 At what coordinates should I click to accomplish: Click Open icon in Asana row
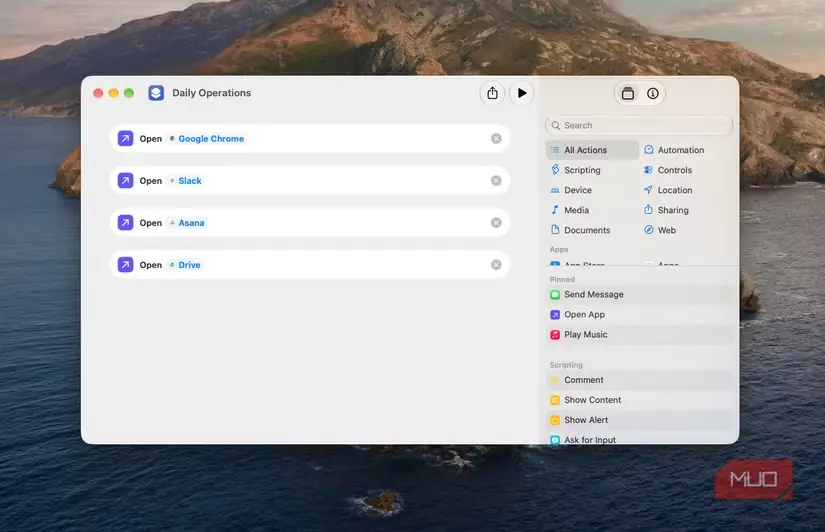[125, 223]
